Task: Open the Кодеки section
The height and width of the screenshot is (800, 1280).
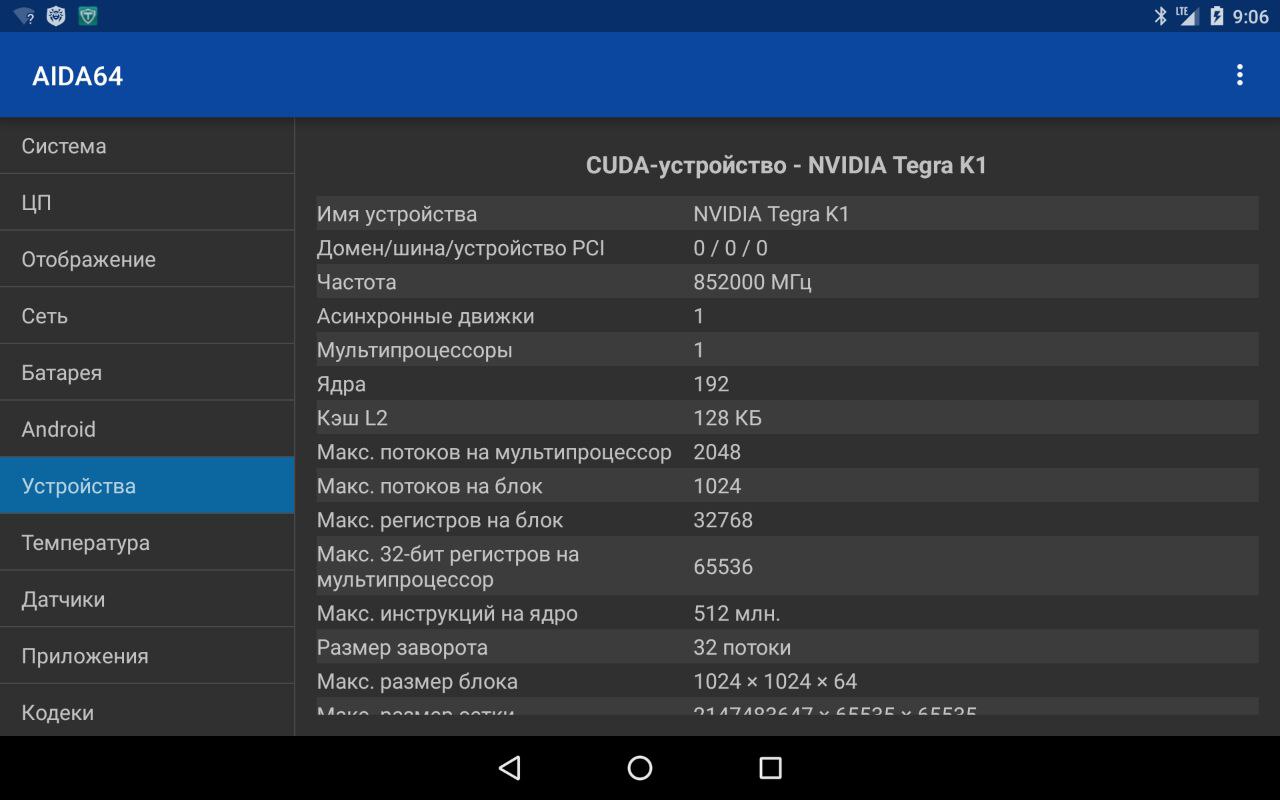Action: coord(147,711)
